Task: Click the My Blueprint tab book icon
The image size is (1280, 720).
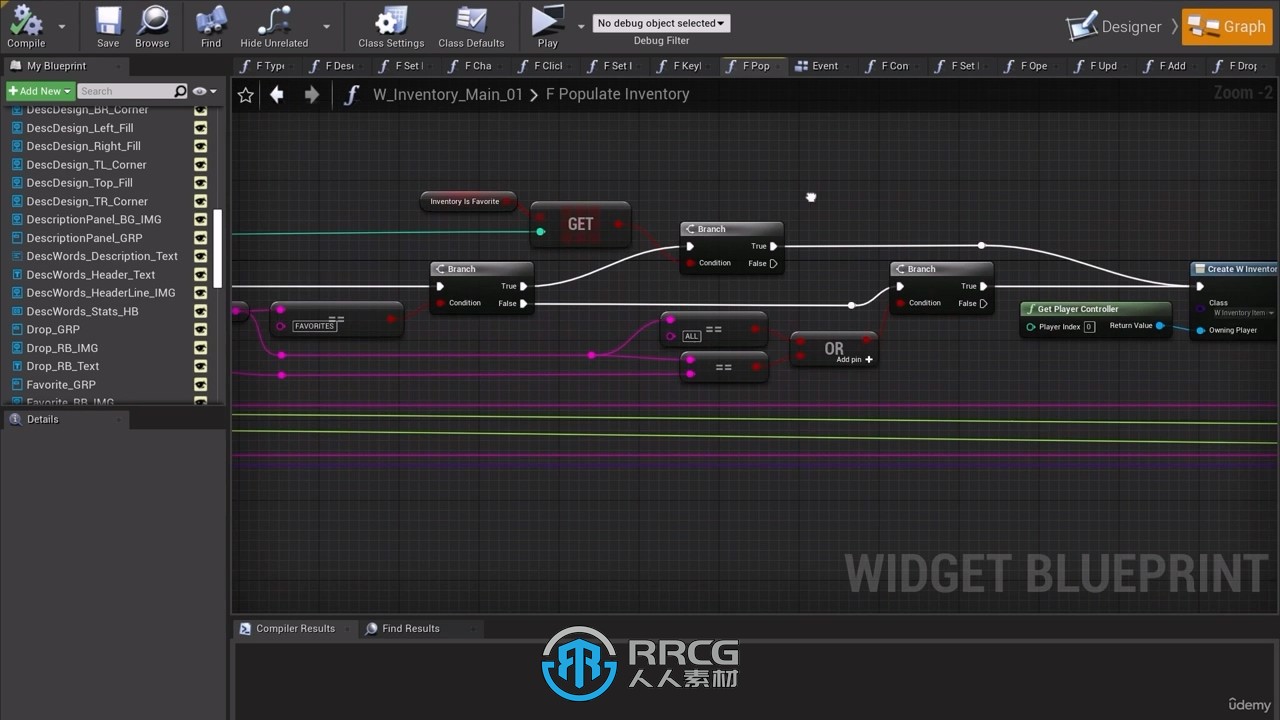Action: point(15,66)
